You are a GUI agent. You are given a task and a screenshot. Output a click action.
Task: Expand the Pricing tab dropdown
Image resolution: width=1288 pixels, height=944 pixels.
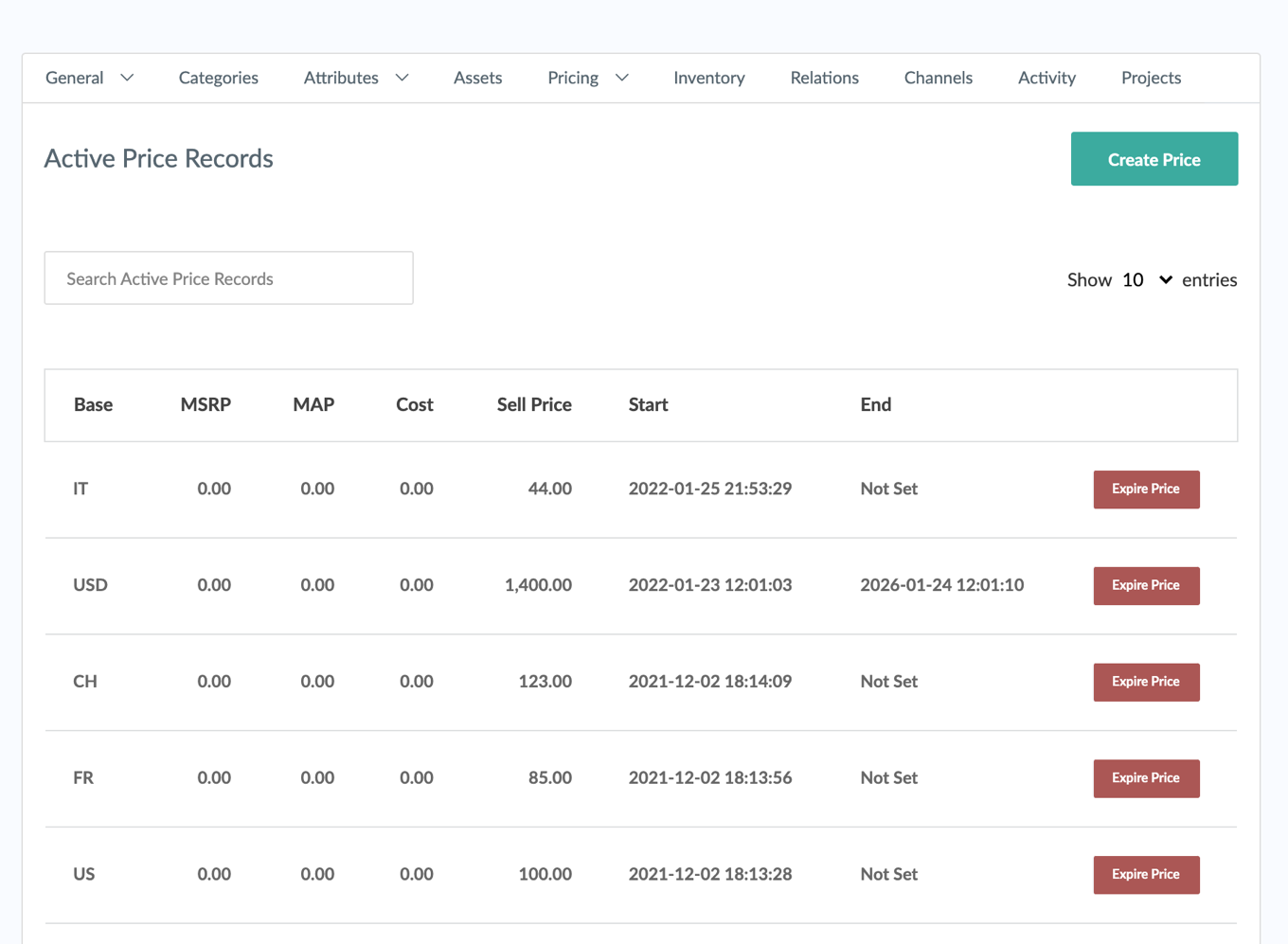587,78
